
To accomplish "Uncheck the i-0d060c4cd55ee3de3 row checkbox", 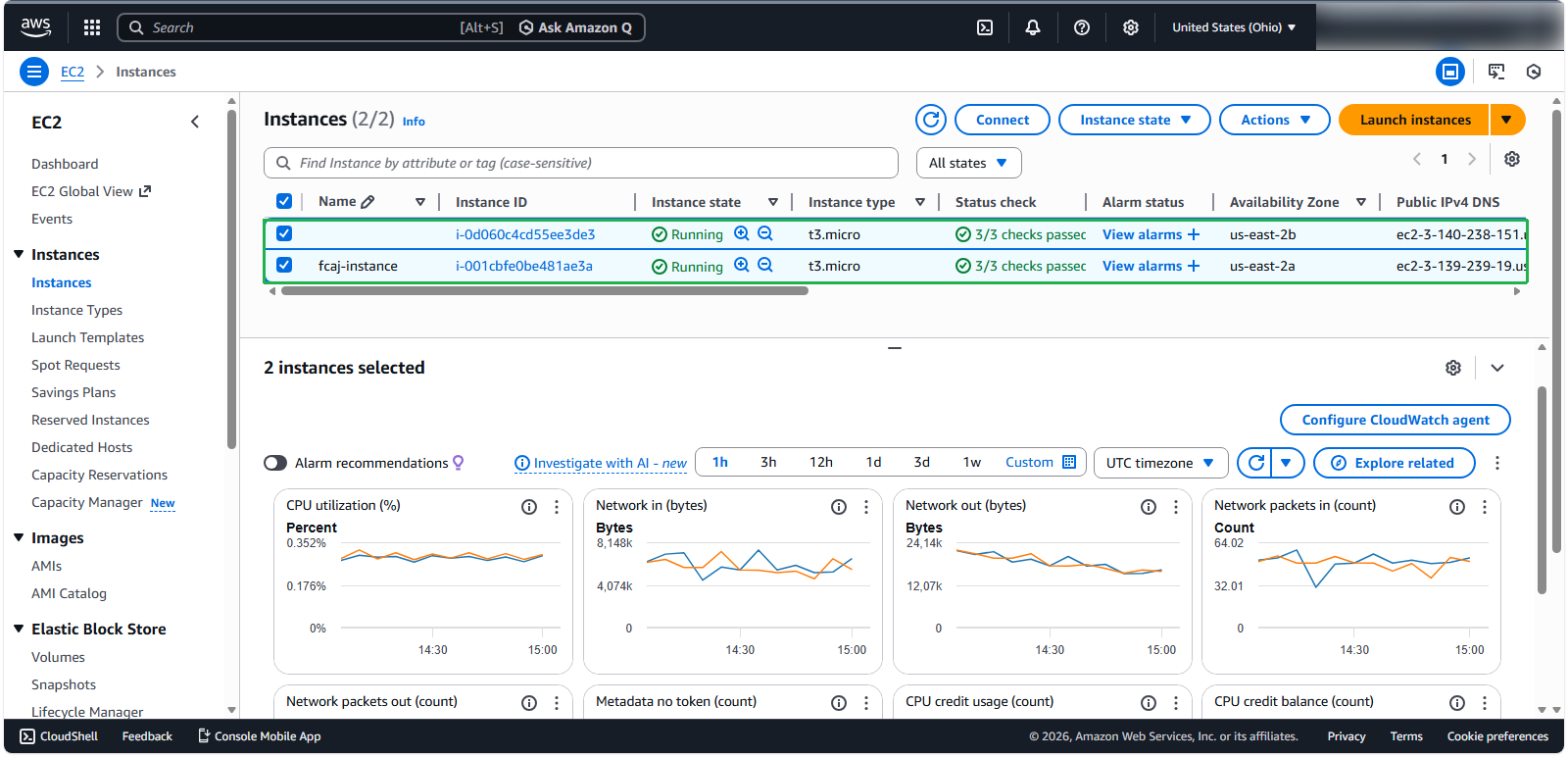I will [284, 233].
